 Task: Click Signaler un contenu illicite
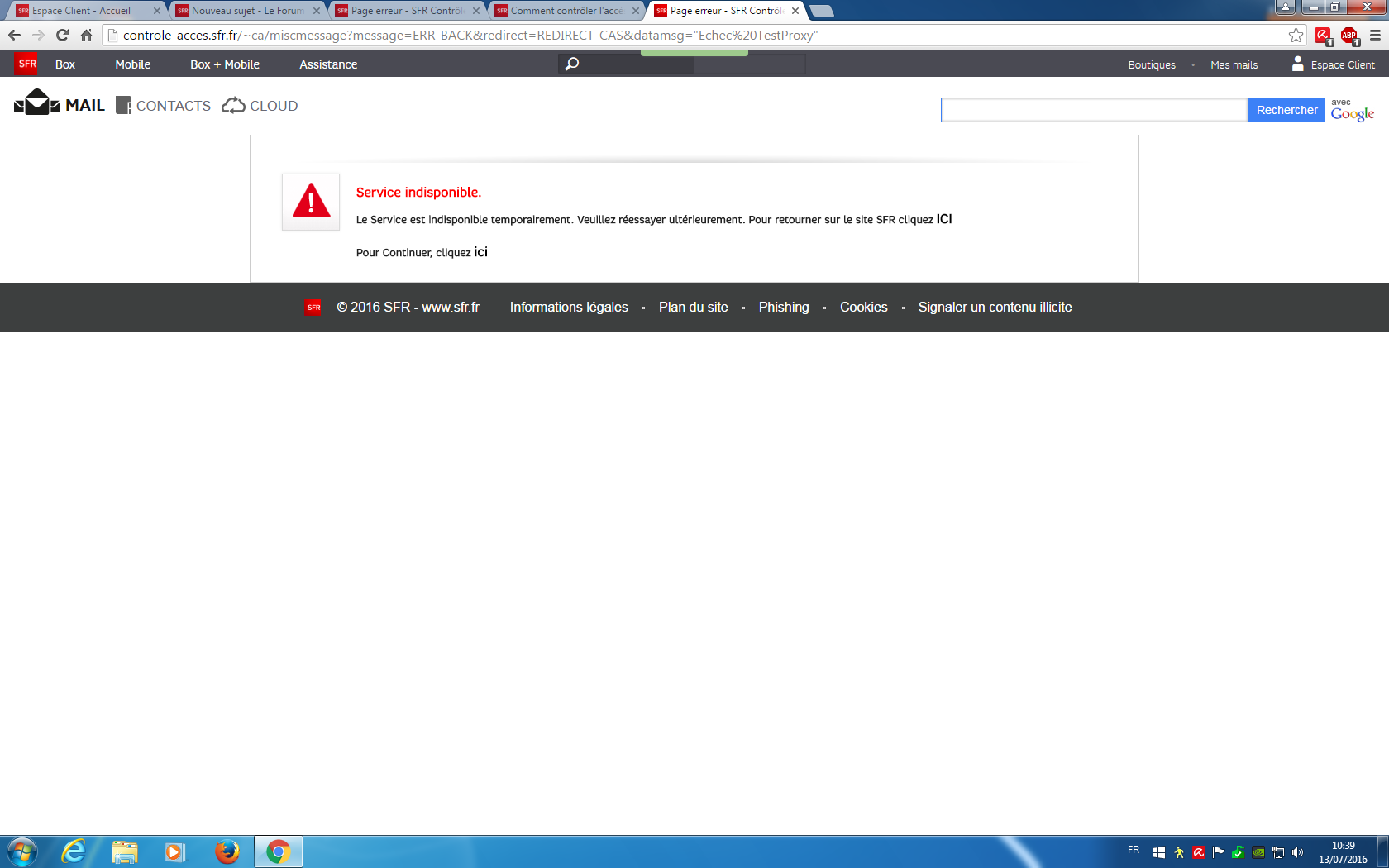click(995, 308)
